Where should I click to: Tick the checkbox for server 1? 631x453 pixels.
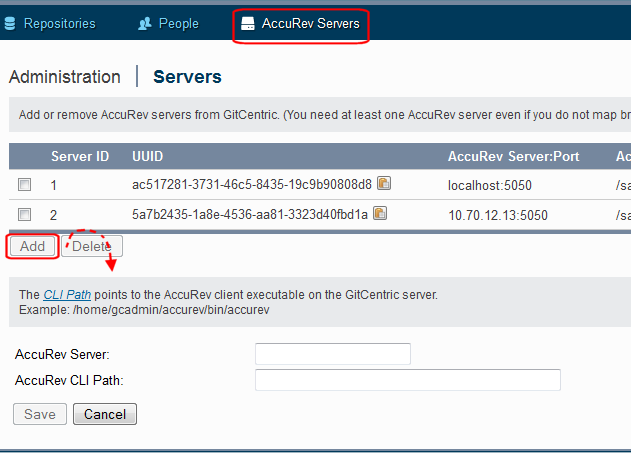(x=25, y=185)
